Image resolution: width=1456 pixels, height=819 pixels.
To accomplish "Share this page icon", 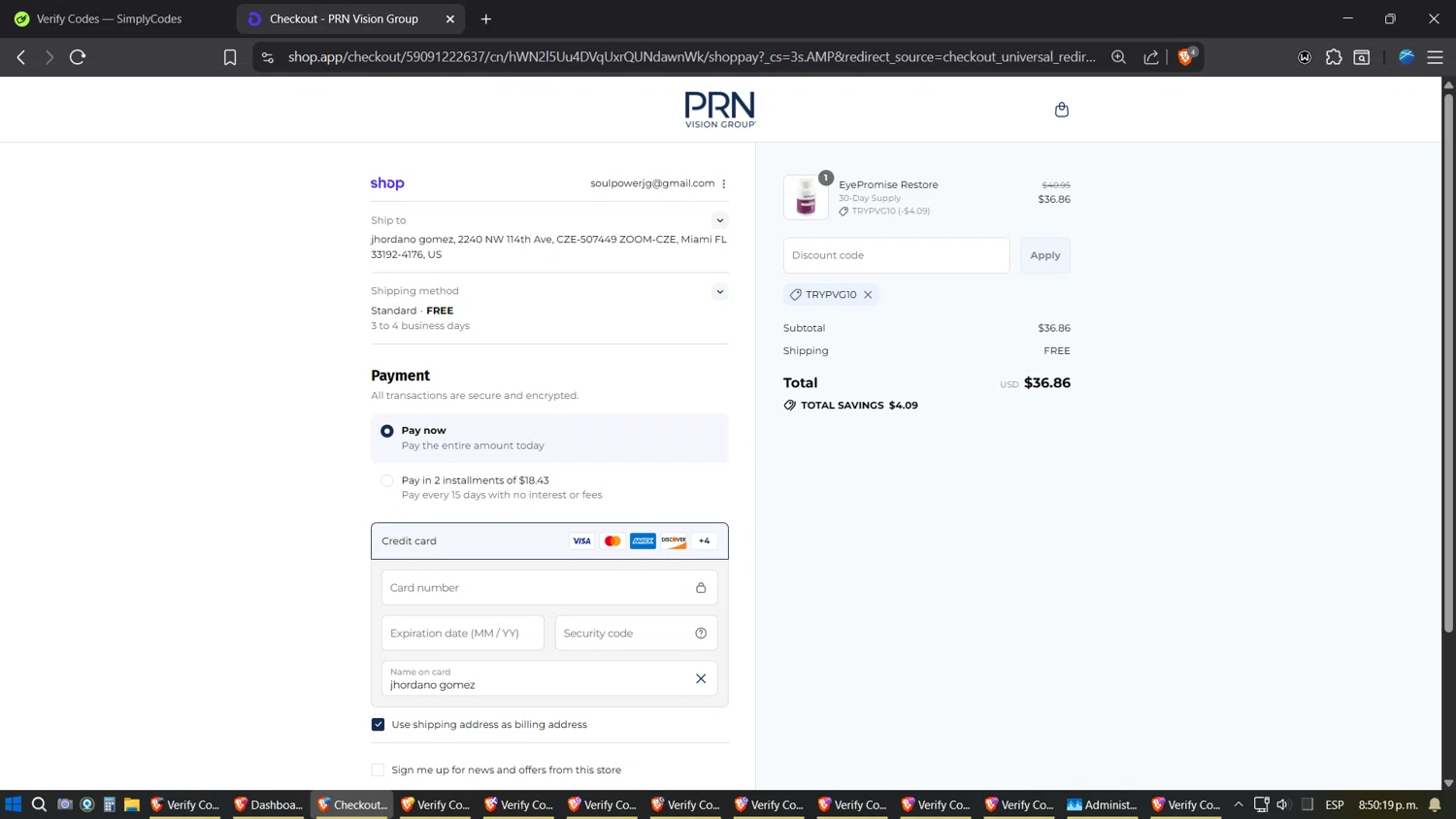I will pos(1151,57).
